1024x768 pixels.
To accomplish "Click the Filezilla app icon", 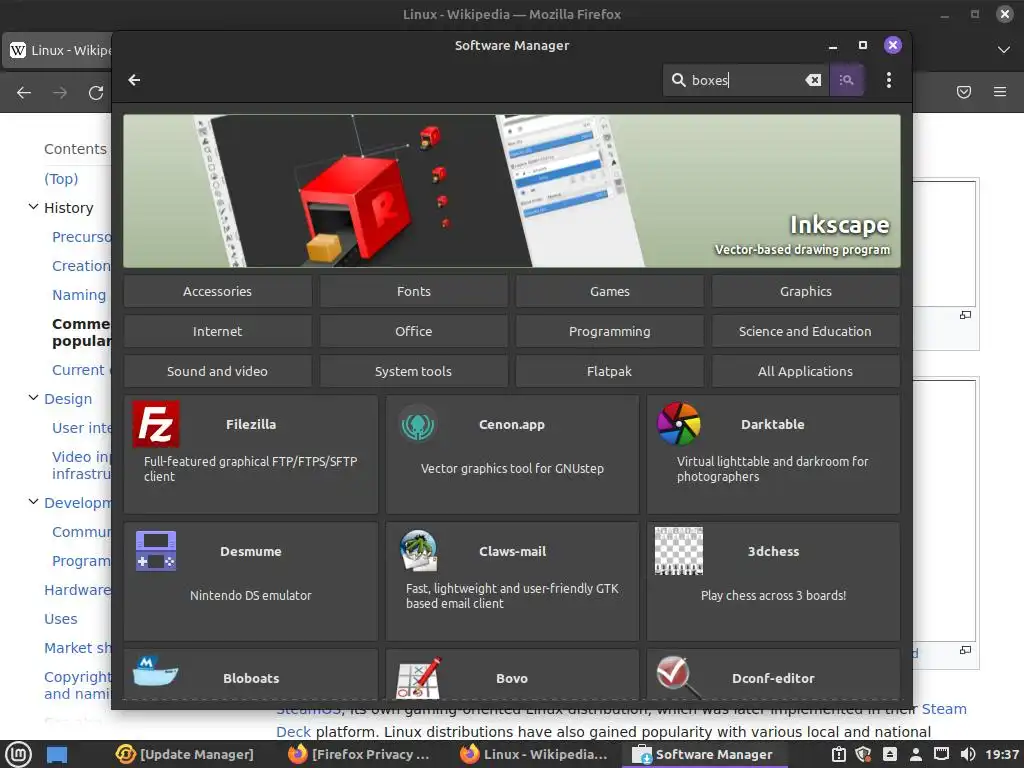I will pyautogui.click(x=156, y=424).
